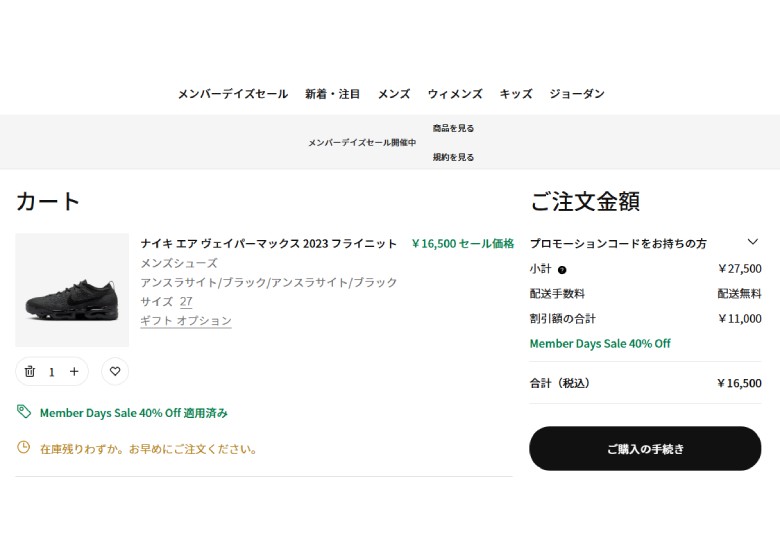Click Member Days Sale 40% Off in summary

click(x=600, y=344)
